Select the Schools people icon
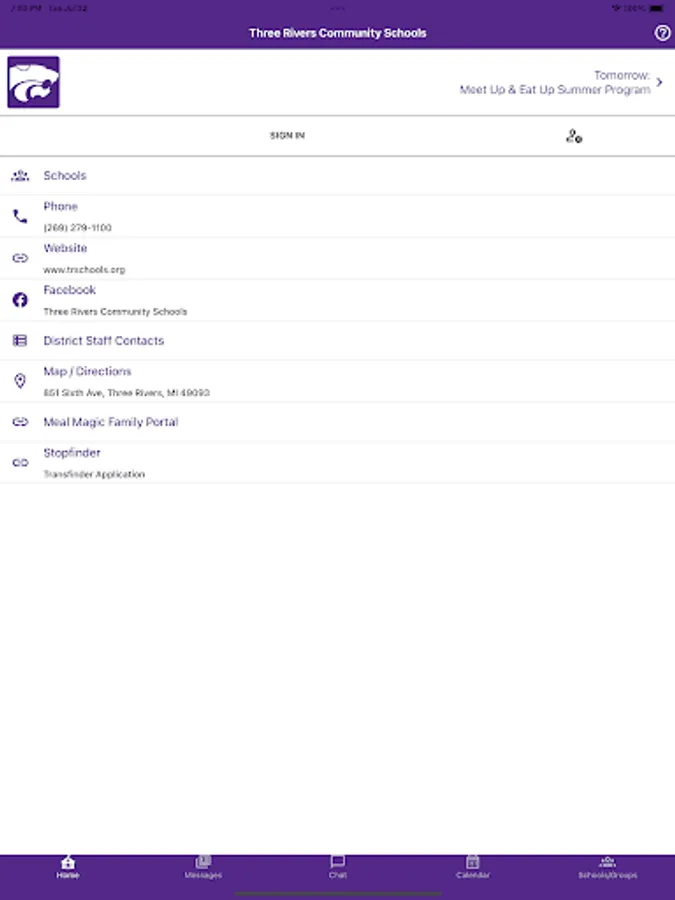Screen dimensions: 675x900 pos(20,175)
